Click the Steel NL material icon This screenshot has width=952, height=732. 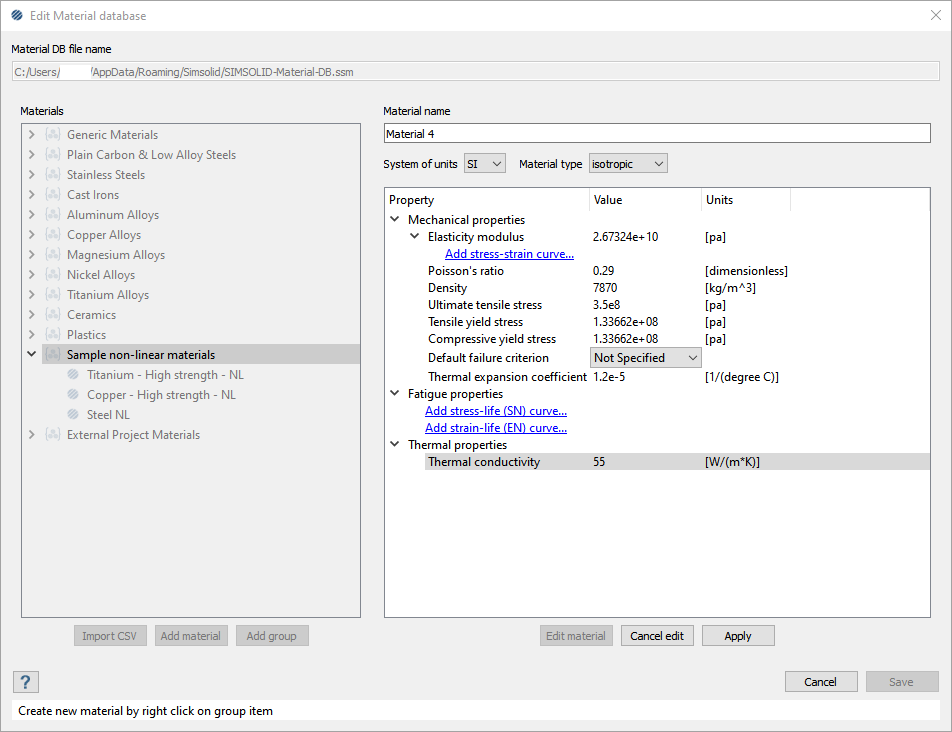[73, 415]
